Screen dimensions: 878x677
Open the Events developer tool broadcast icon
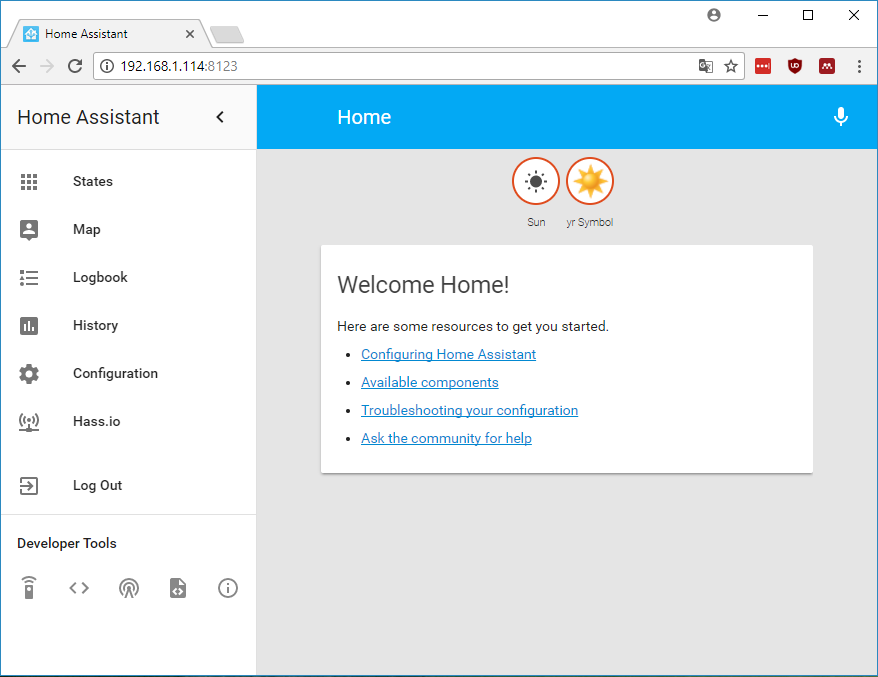click(x=129, y=588)
